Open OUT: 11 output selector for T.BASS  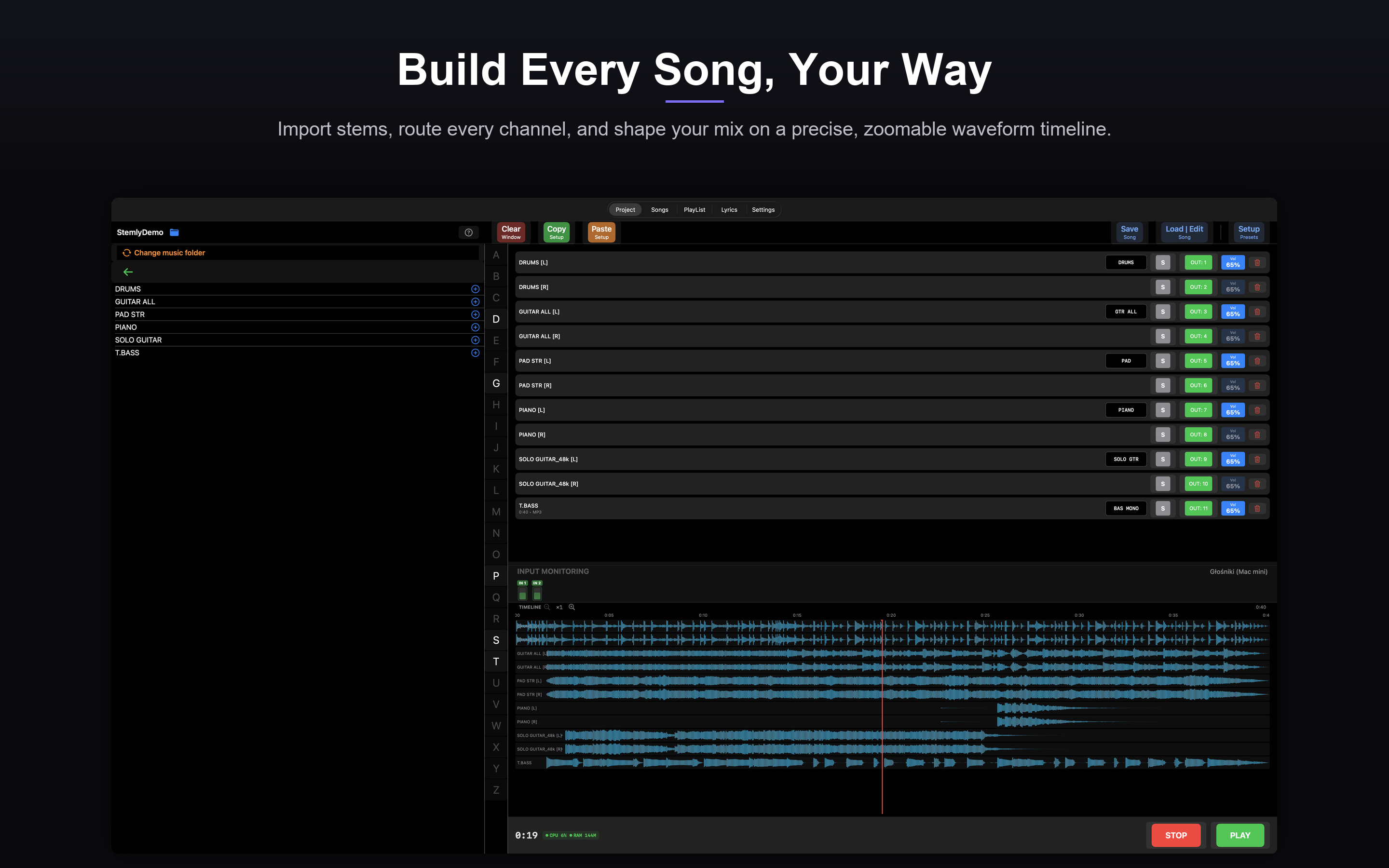(x=1198, y=509)
